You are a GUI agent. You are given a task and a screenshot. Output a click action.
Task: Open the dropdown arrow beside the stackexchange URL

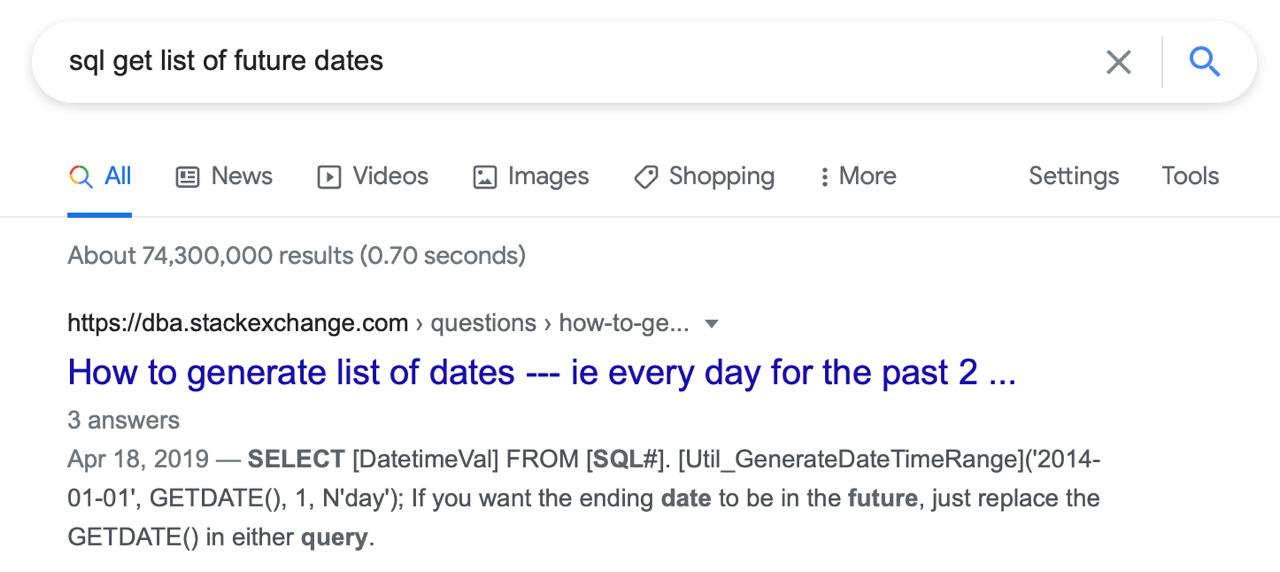coord(711,324)
